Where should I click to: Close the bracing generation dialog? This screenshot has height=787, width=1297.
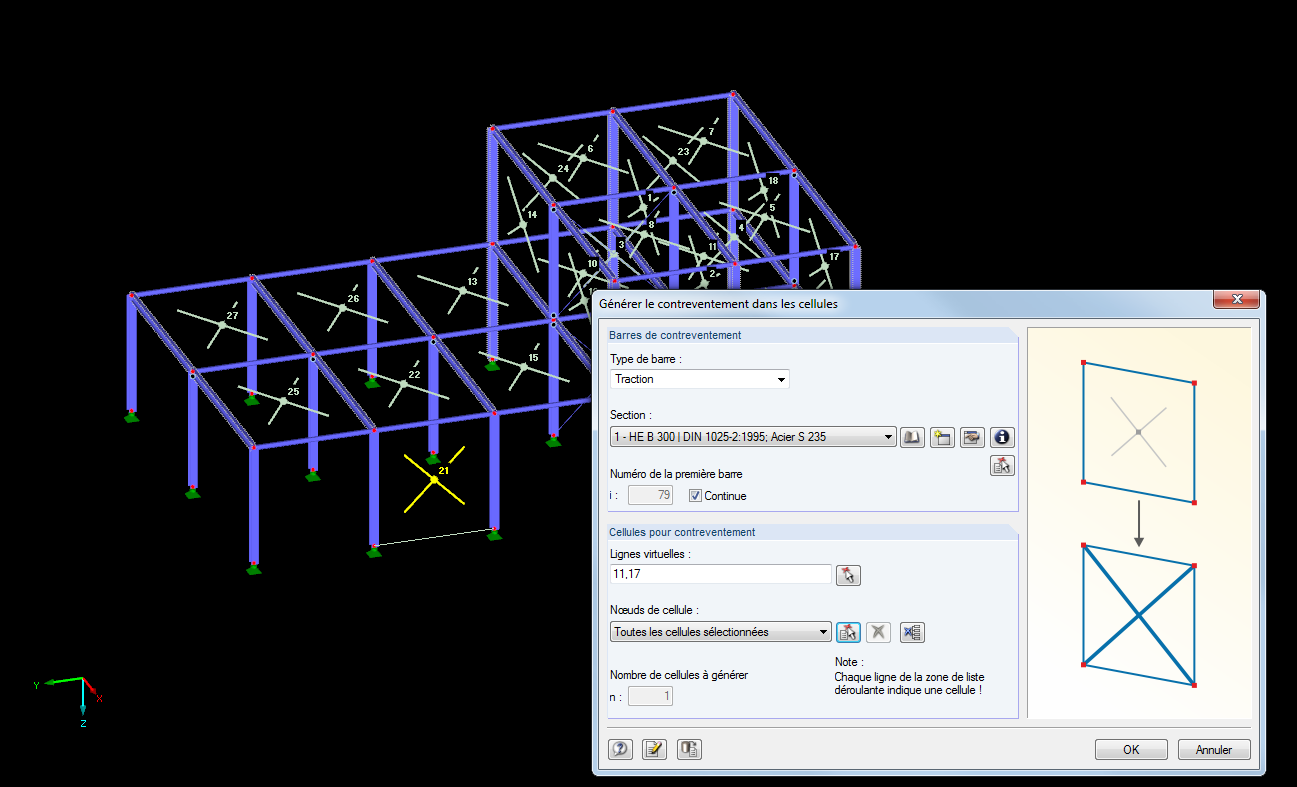[x=1236, y=300]
